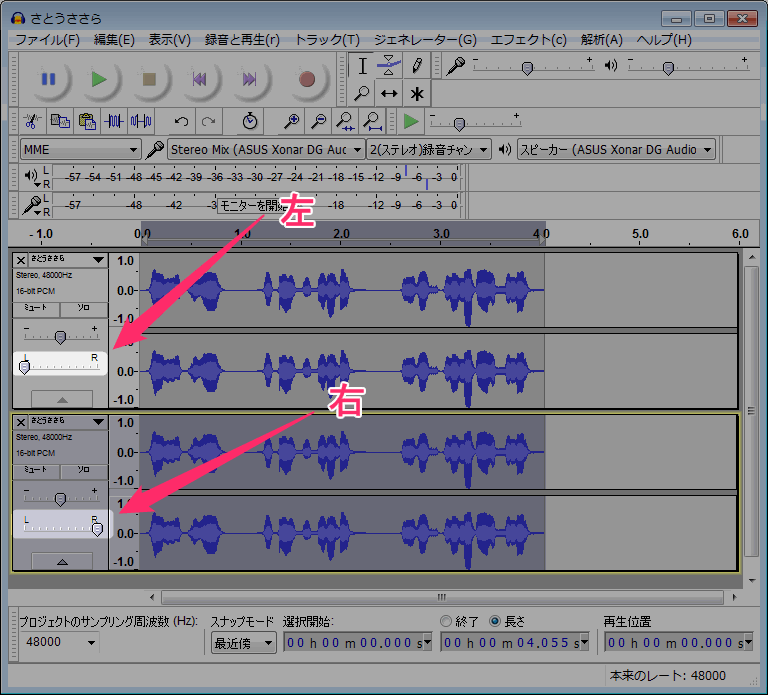Choose the Draw pencil tool
This screenshot has width=768, height=695.
point(417,66)
